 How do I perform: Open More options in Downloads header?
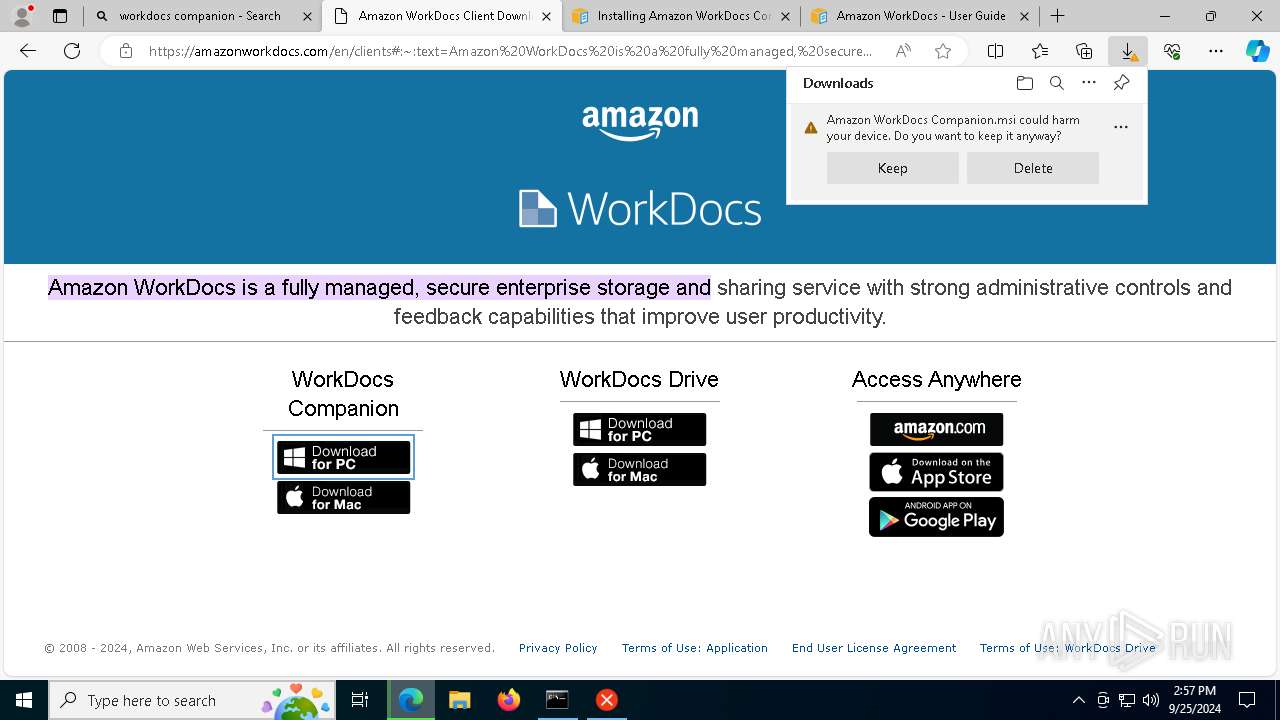(1089, 83)
